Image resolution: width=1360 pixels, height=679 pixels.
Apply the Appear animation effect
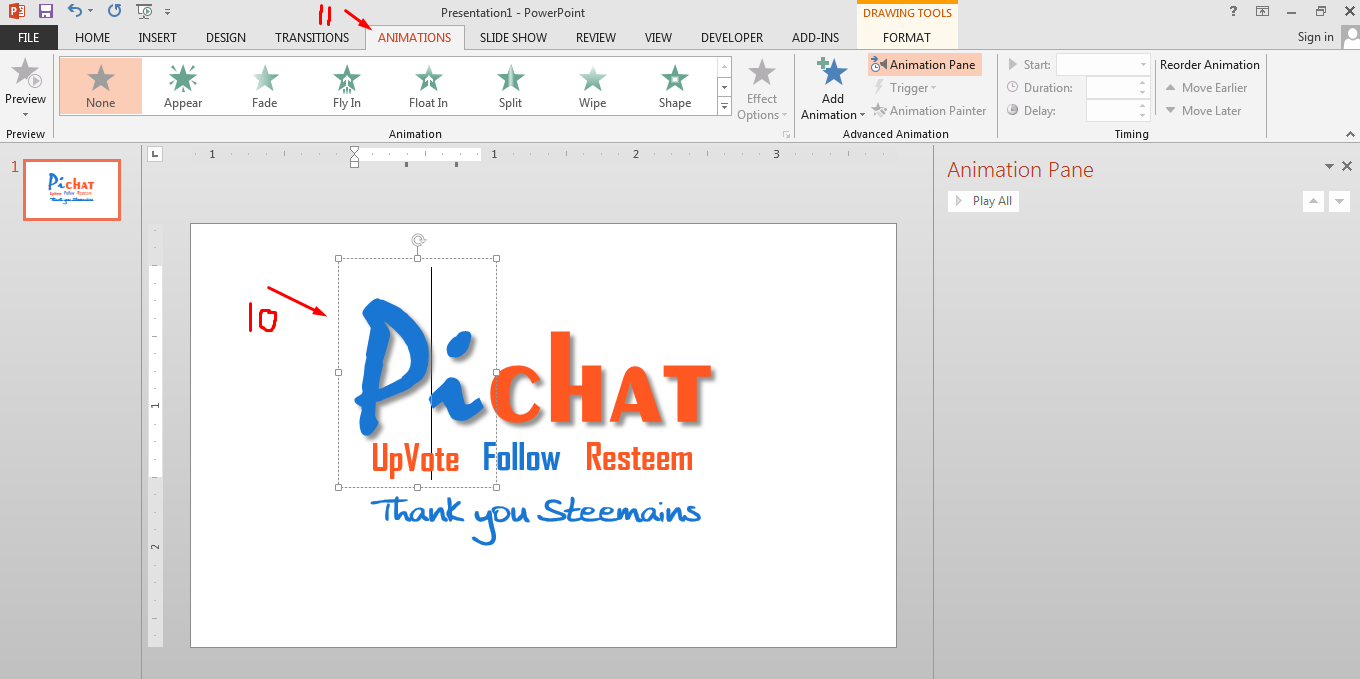(183, 85)
